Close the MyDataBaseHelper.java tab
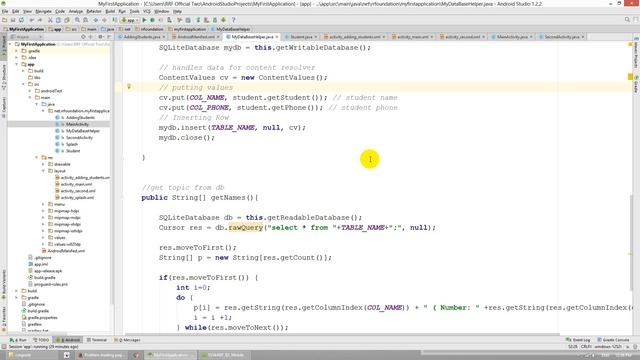Screen dimensions: 640x360 (277, 37)
